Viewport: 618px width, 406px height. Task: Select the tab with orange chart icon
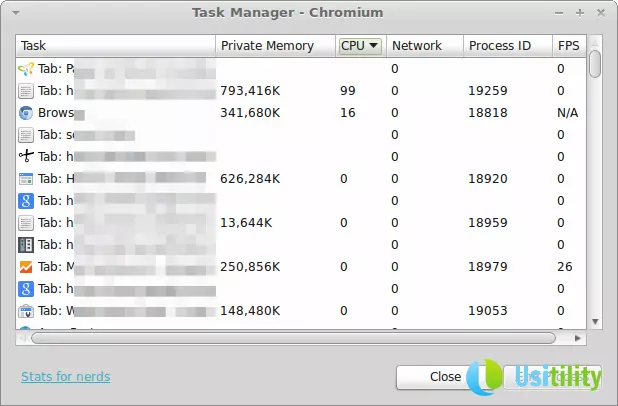[x=26, y=267]
